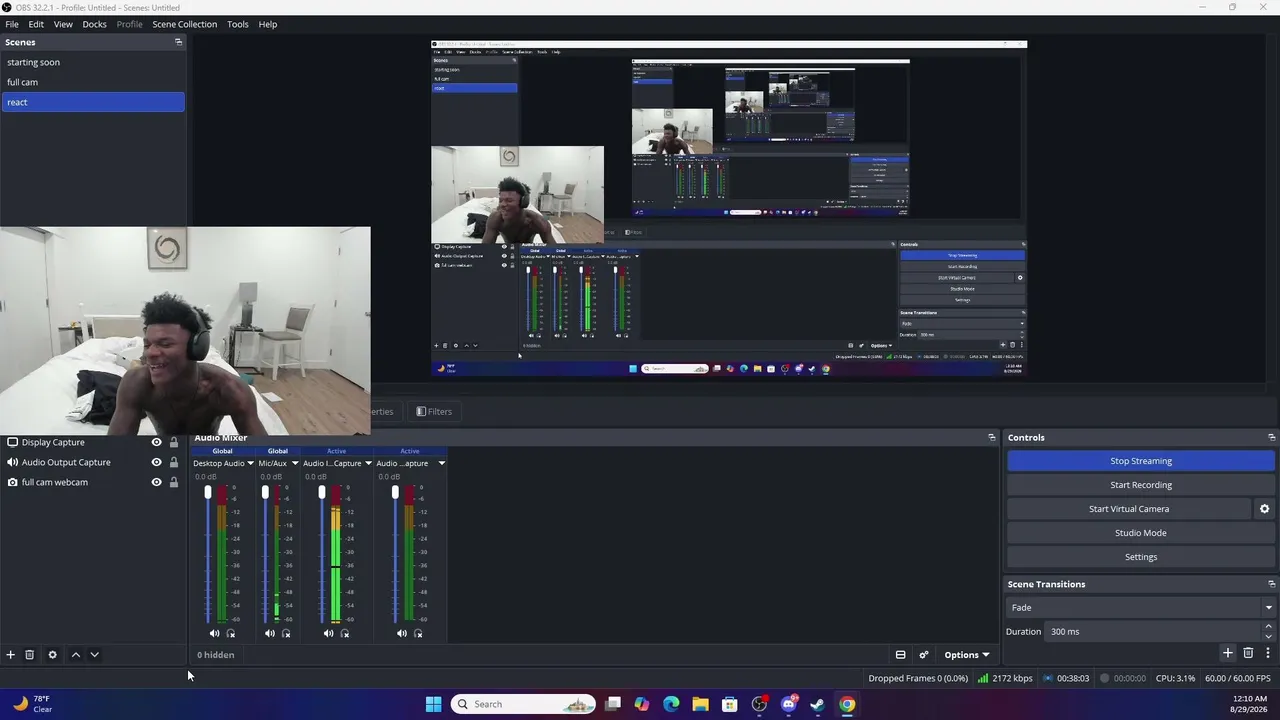Image resolution: width=1280 pixels, height=720 pixels.
Task: Toggle monitoring icon for Audio ...apture channel
Action: click(418, 633)
